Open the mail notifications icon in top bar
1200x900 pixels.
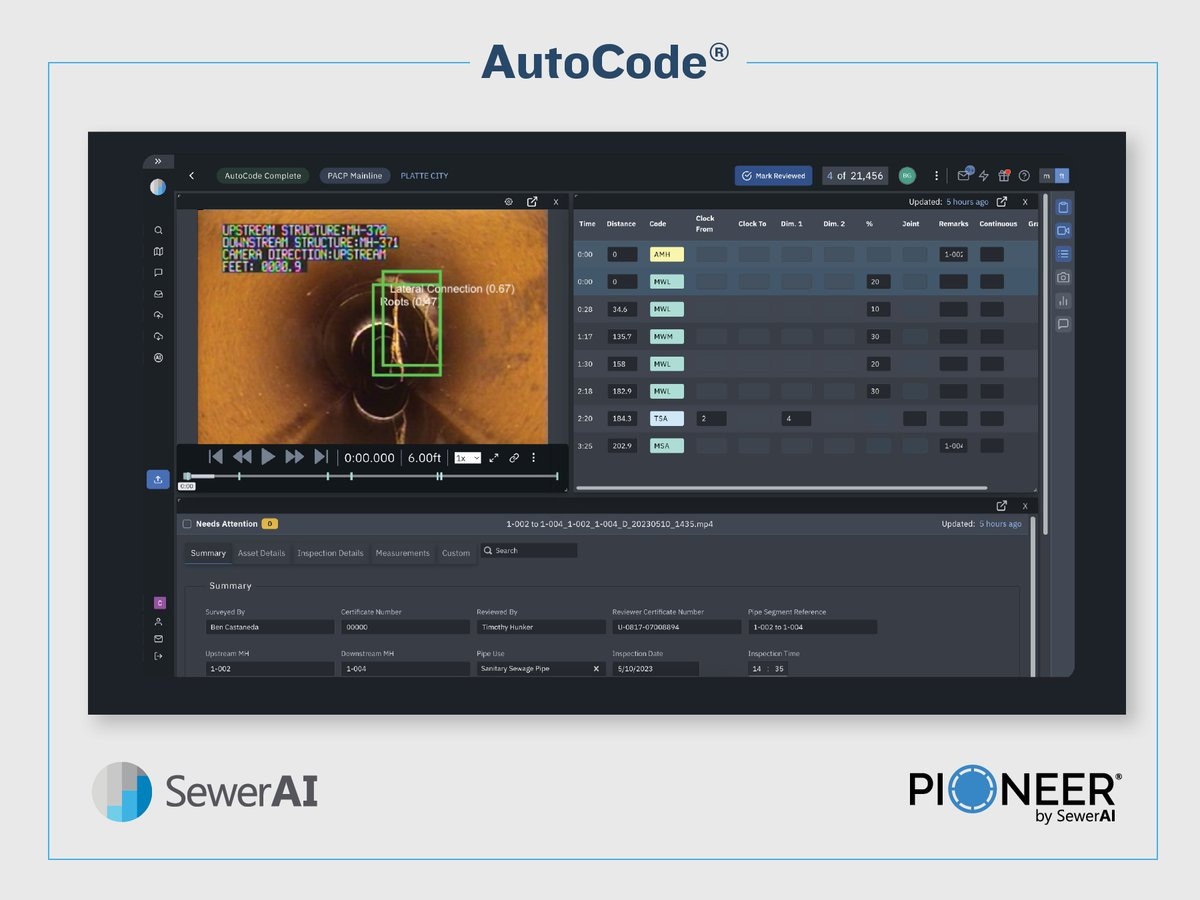pos(964,176)
